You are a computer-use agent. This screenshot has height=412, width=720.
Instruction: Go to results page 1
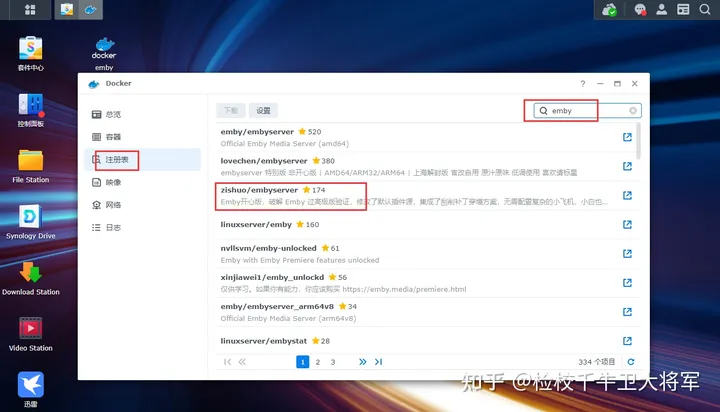[x=303, y=362]
